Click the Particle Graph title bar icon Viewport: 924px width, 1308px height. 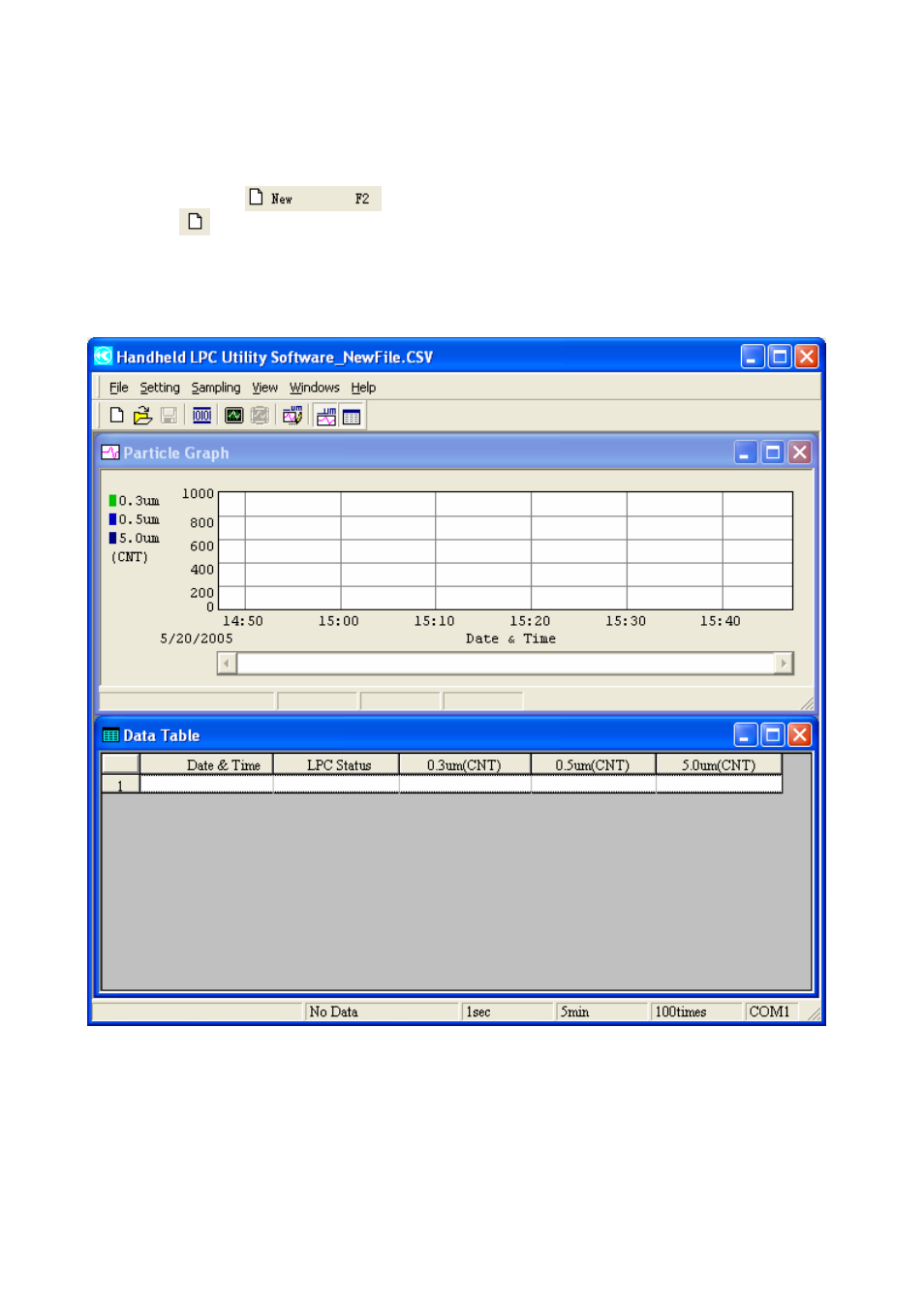(110, 452)
